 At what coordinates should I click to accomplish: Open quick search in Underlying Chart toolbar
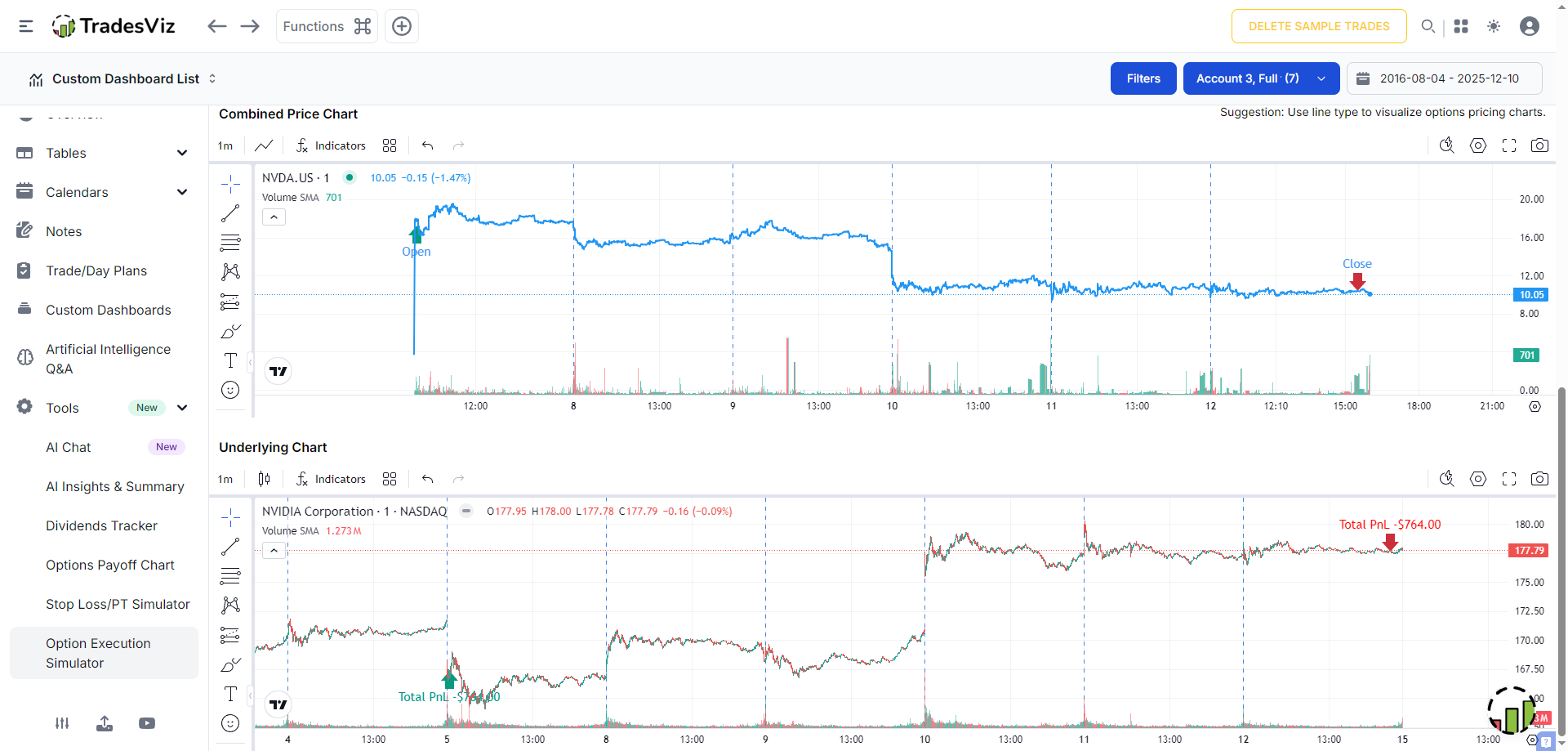[x=1447, y=479]
